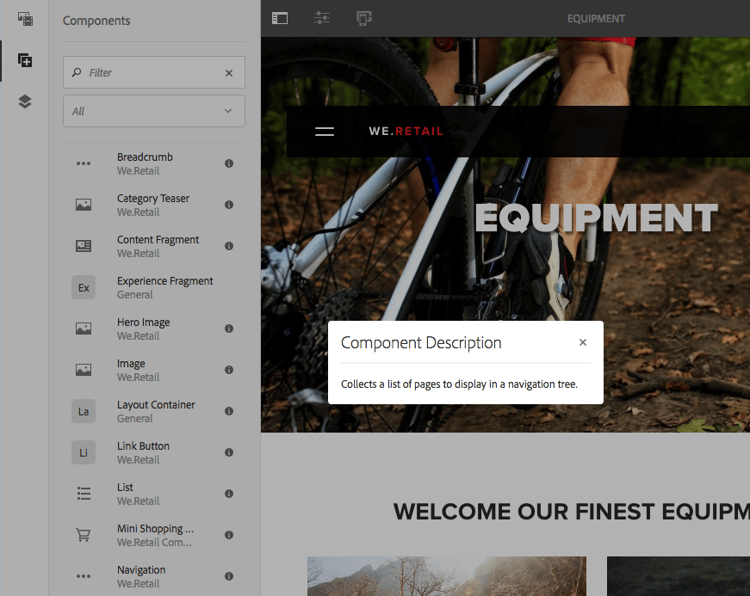Show info for Image component
This screenshot has height=596, width=750.
(229, 370)
